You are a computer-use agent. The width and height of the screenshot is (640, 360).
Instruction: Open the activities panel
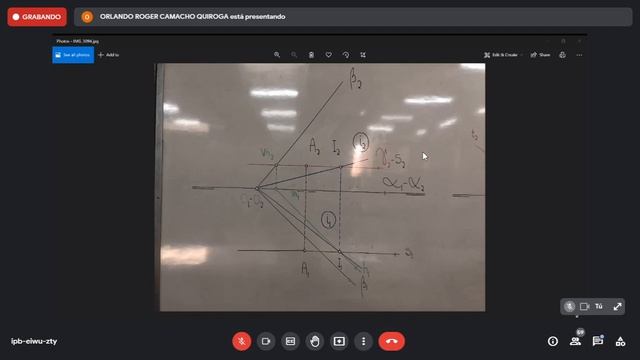(620, 341)
